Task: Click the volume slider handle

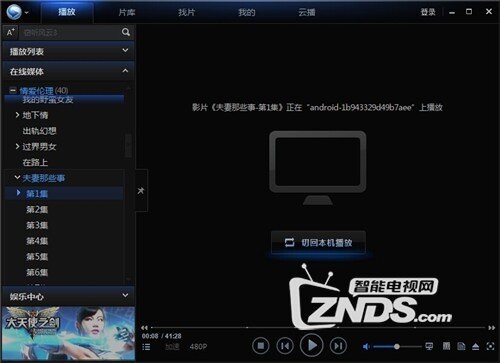Action: point(397,347)
